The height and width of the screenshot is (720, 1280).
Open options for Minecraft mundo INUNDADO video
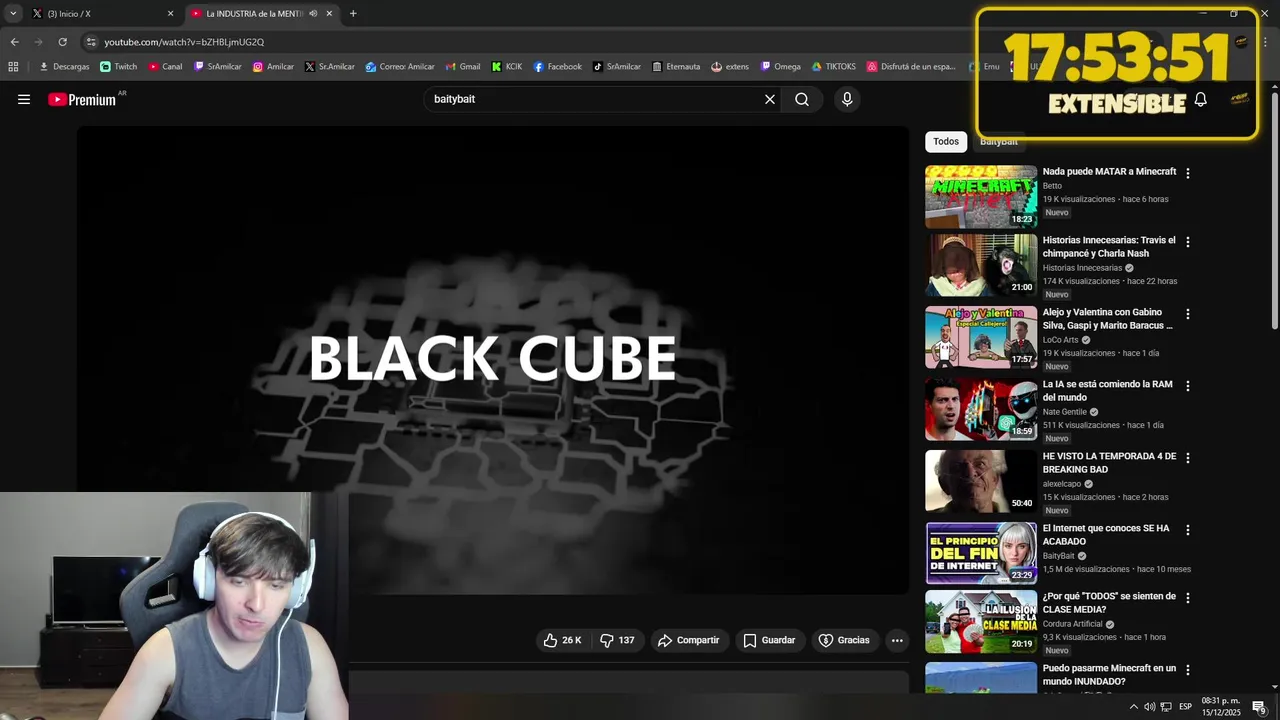(x=1188, y=670)
